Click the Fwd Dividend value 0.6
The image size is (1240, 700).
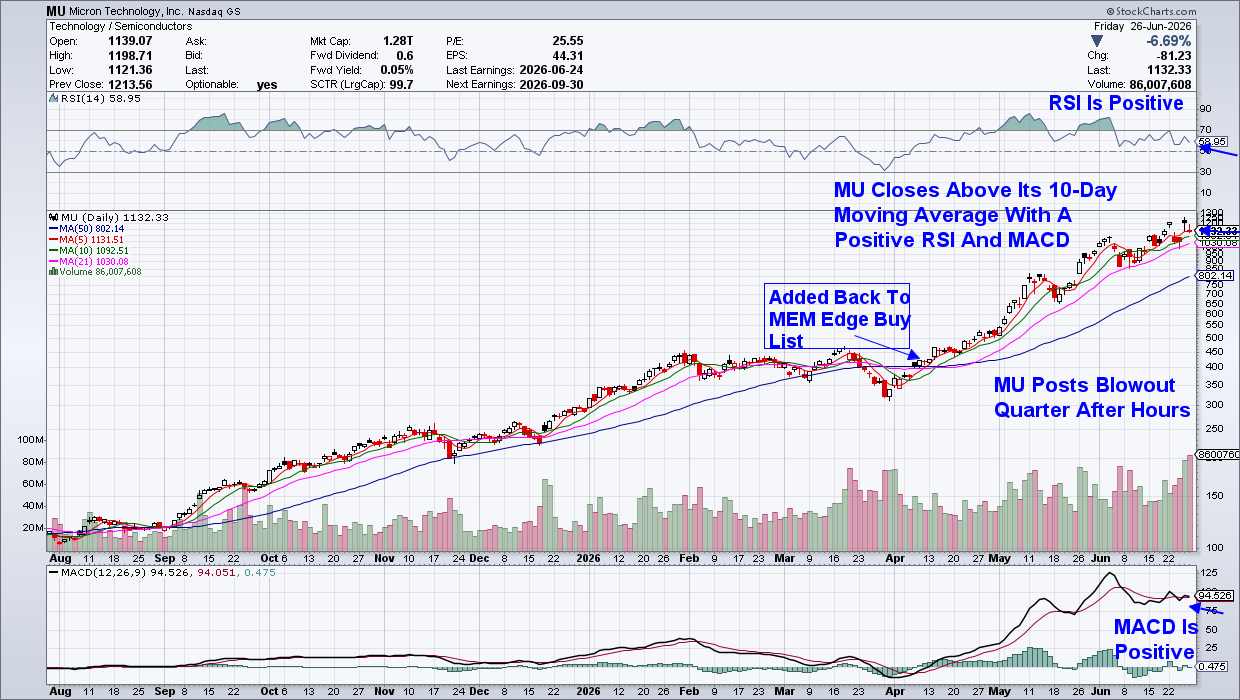(x=404, y=56)
